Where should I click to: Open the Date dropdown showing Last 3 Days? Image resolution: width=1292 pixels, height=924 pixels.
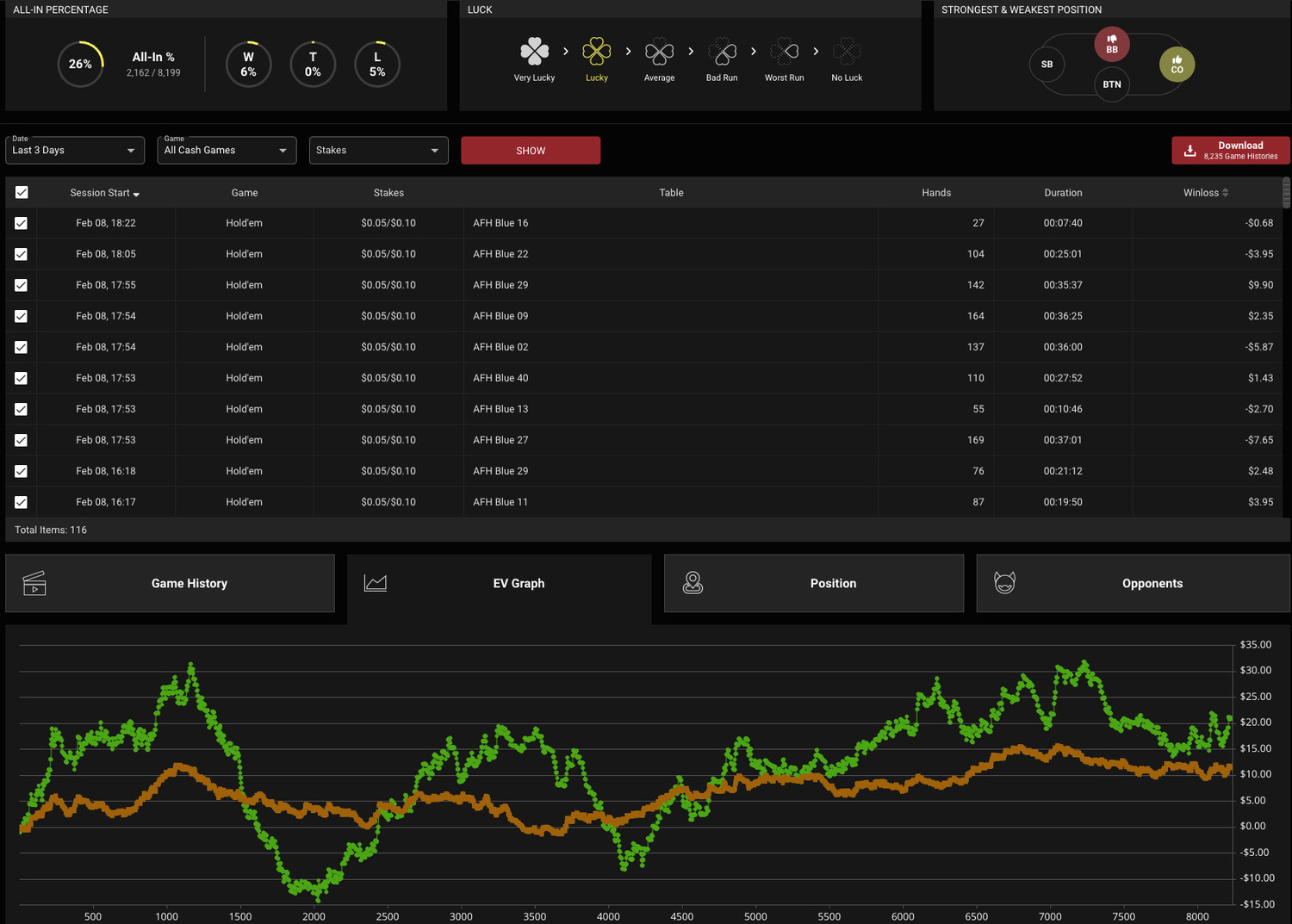(75, 150)
